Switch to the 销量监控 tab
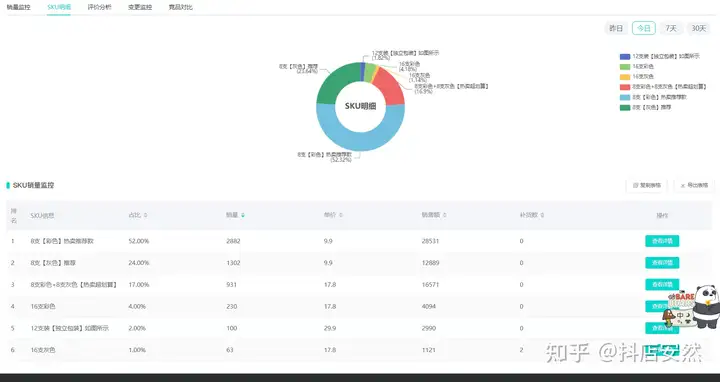720x382 pixels. pyautogui.click(x=18, y=7)
